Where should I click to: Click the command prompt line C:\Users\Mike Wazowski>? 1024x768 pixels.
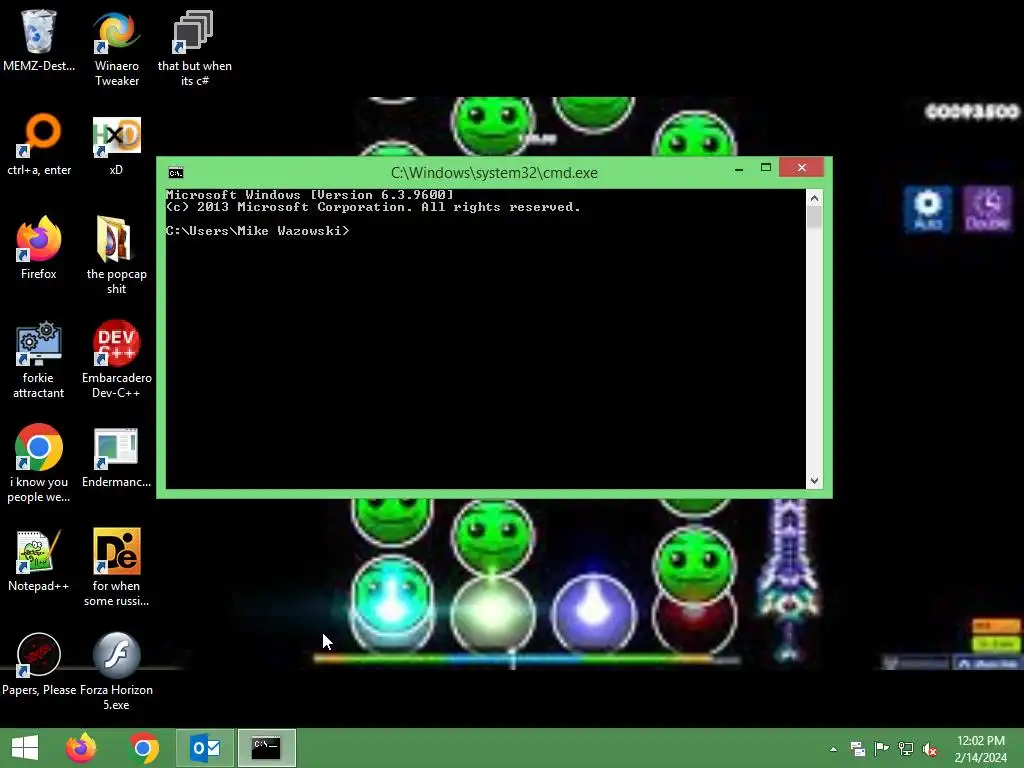pos(257,231)
